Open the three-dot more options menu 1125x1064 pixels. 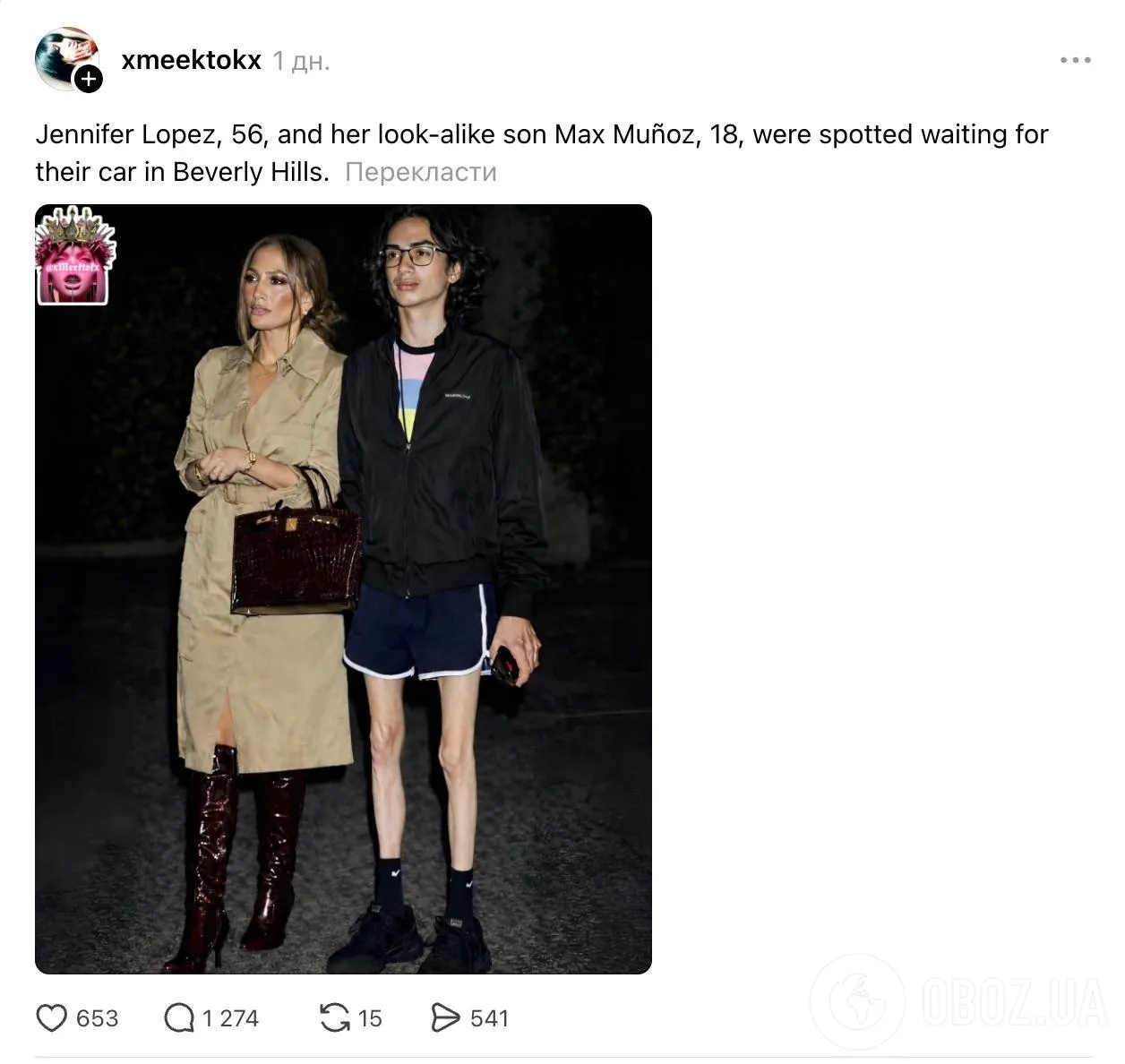tap(1075, 60)
